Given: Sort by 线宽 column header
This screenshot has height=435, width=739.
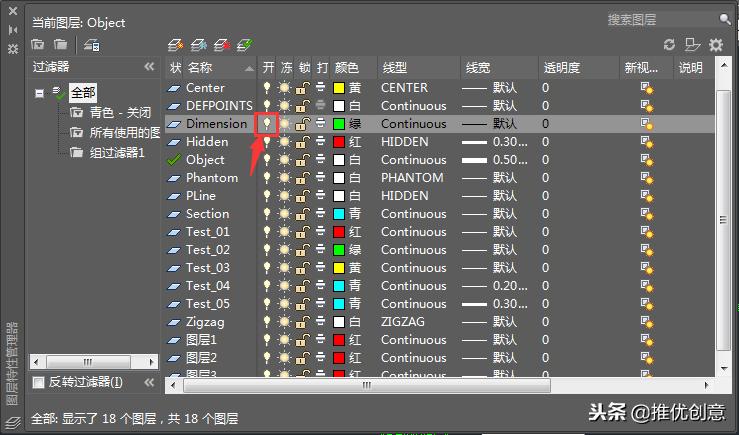Looking at the screenshot, I should 500,68.
